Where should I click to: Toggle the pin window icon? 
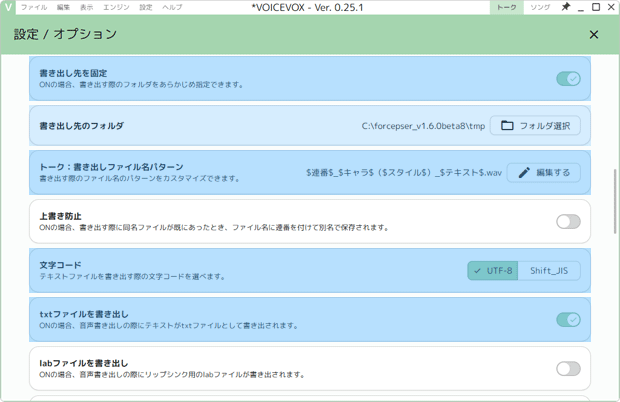coord(566,7)
